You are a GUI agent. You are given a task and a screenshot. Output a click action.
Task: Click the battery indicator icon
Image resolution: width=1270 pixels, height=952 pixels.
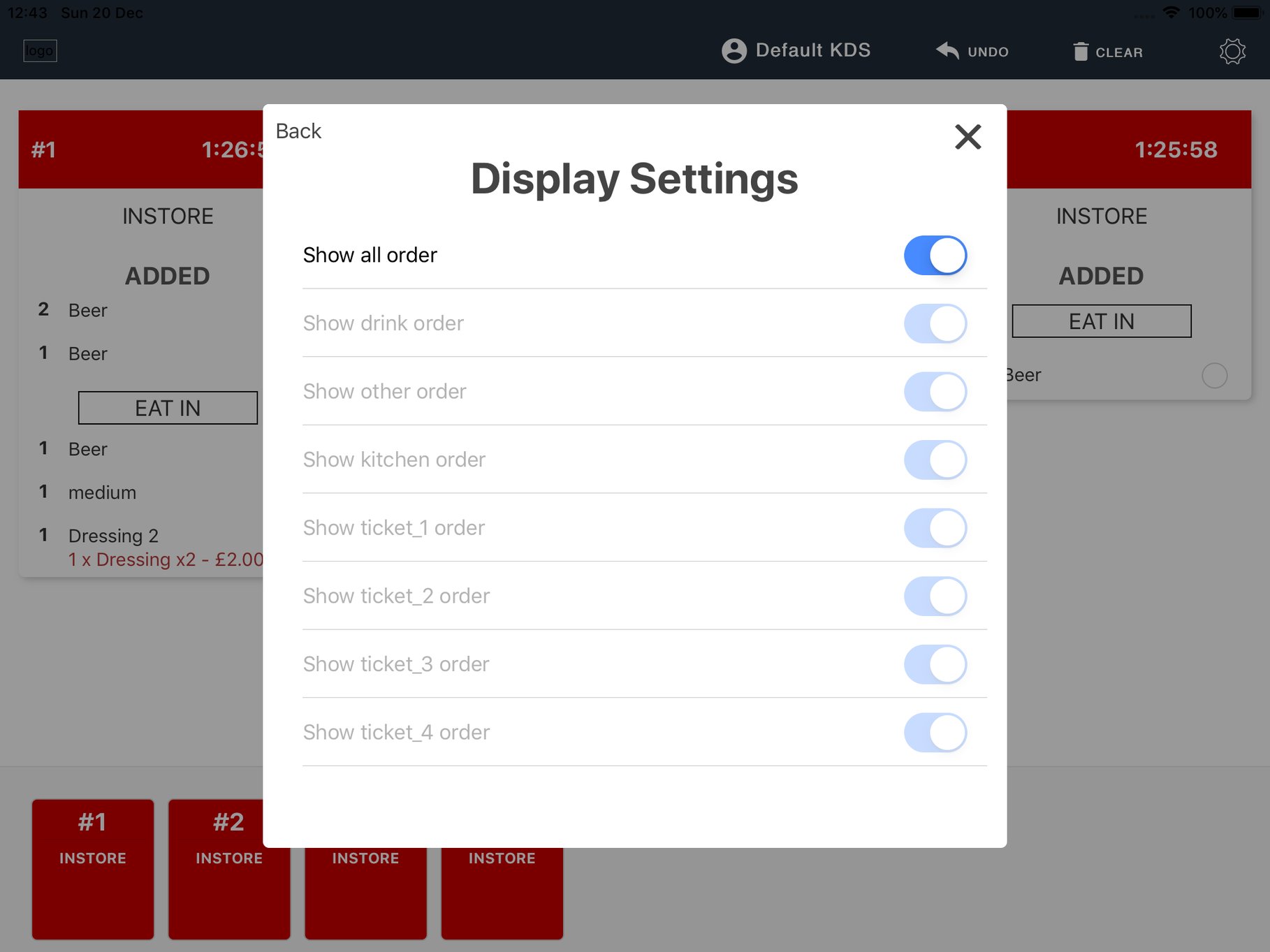click(1245, 12)
